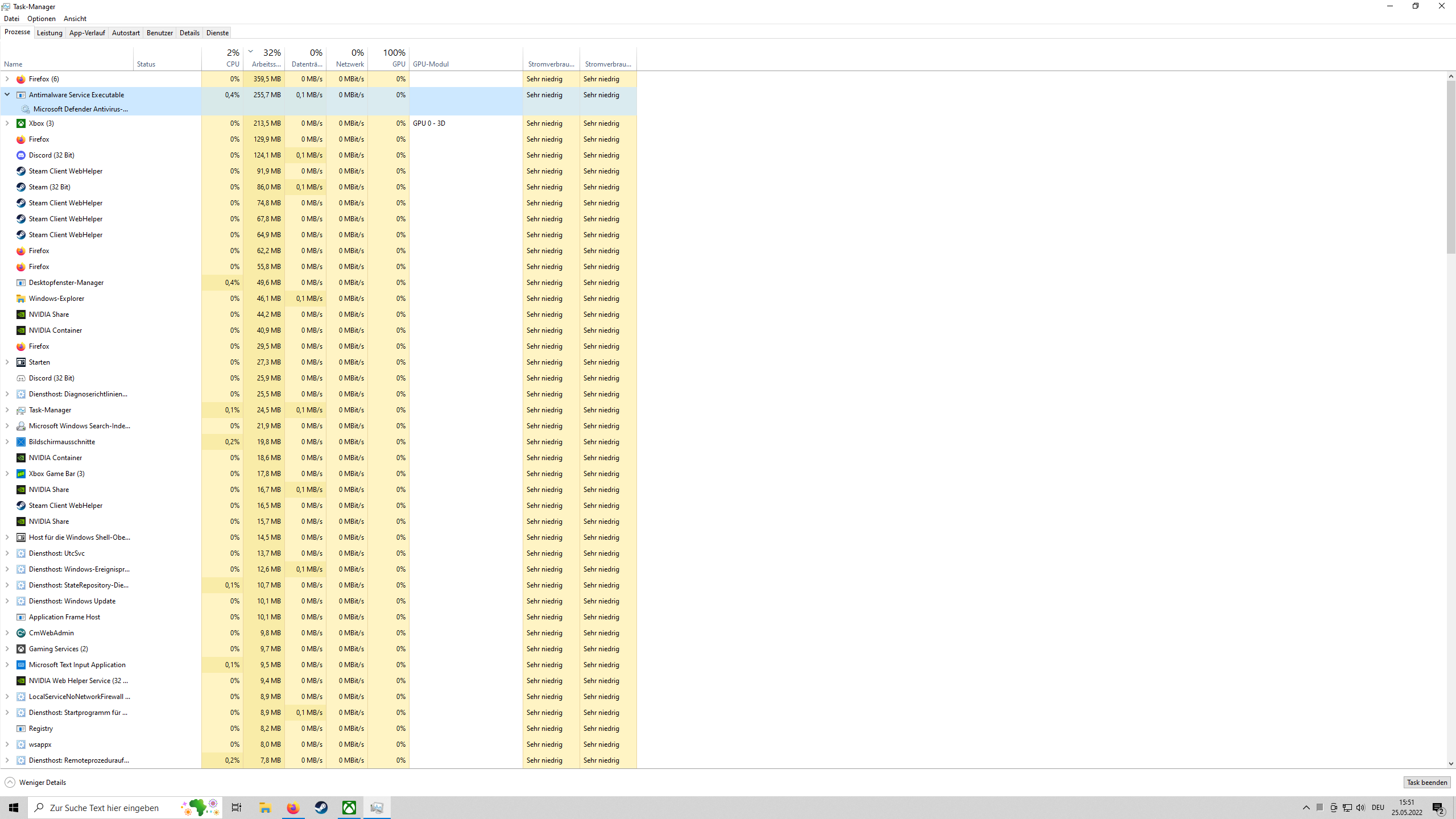The width and height of the screenshot is (1456, 819).
Task: Select the Discord (32 Bit) 124,1 MB row
Action: tap(318, 155)
